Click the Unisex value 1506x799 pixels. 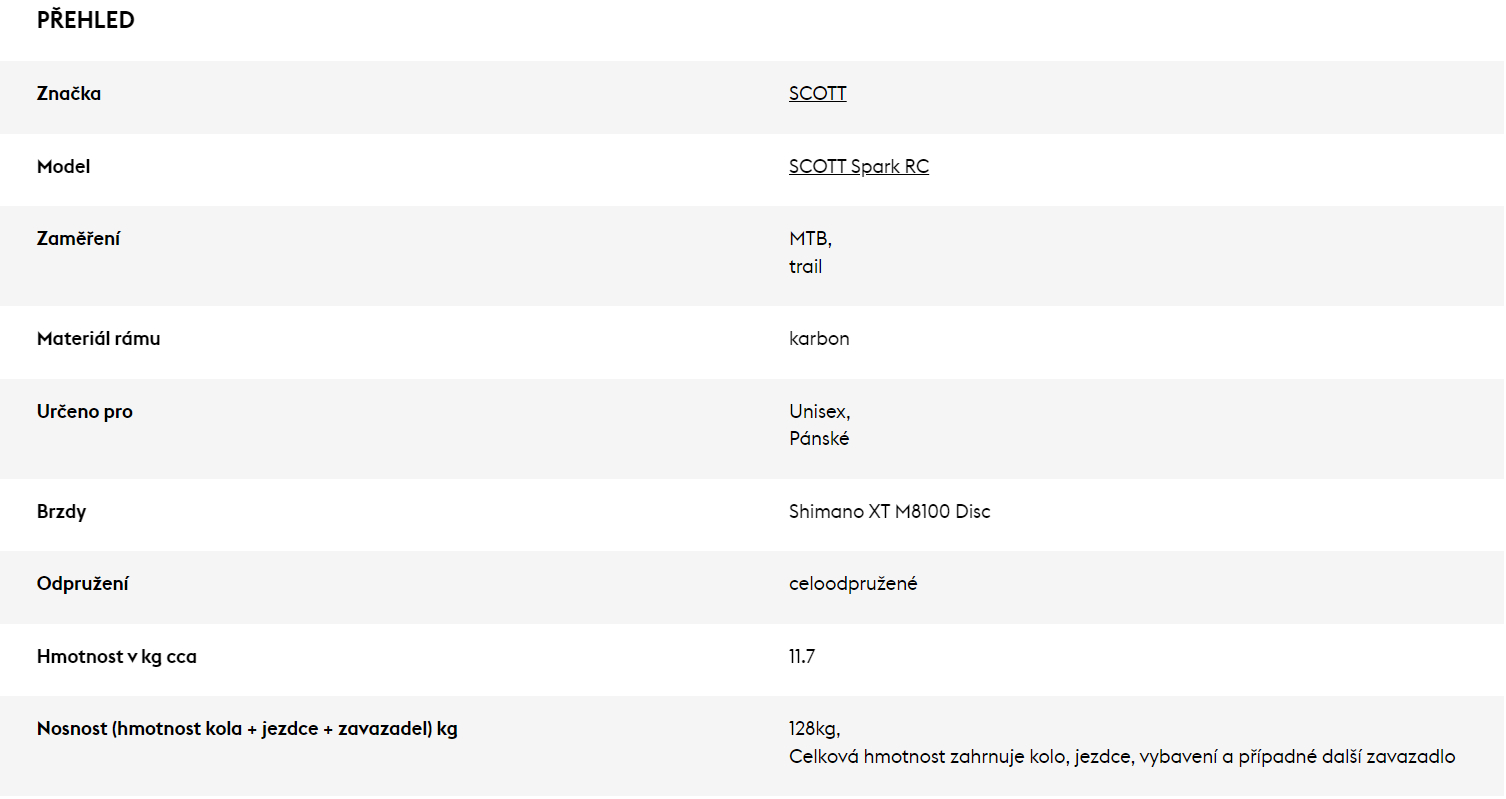point(820,412)
